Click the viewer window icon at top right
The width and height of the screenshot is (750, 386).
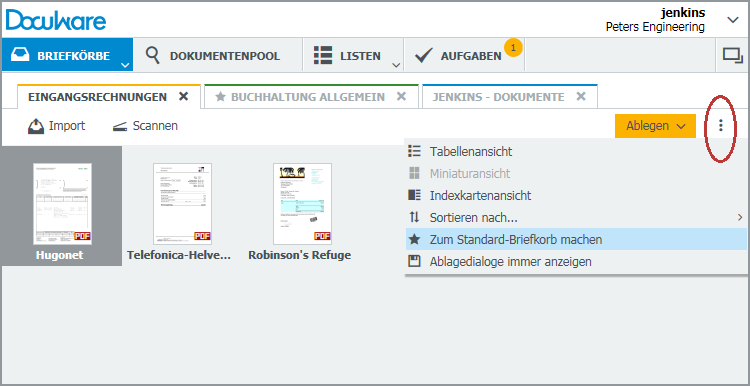point(732,55)
